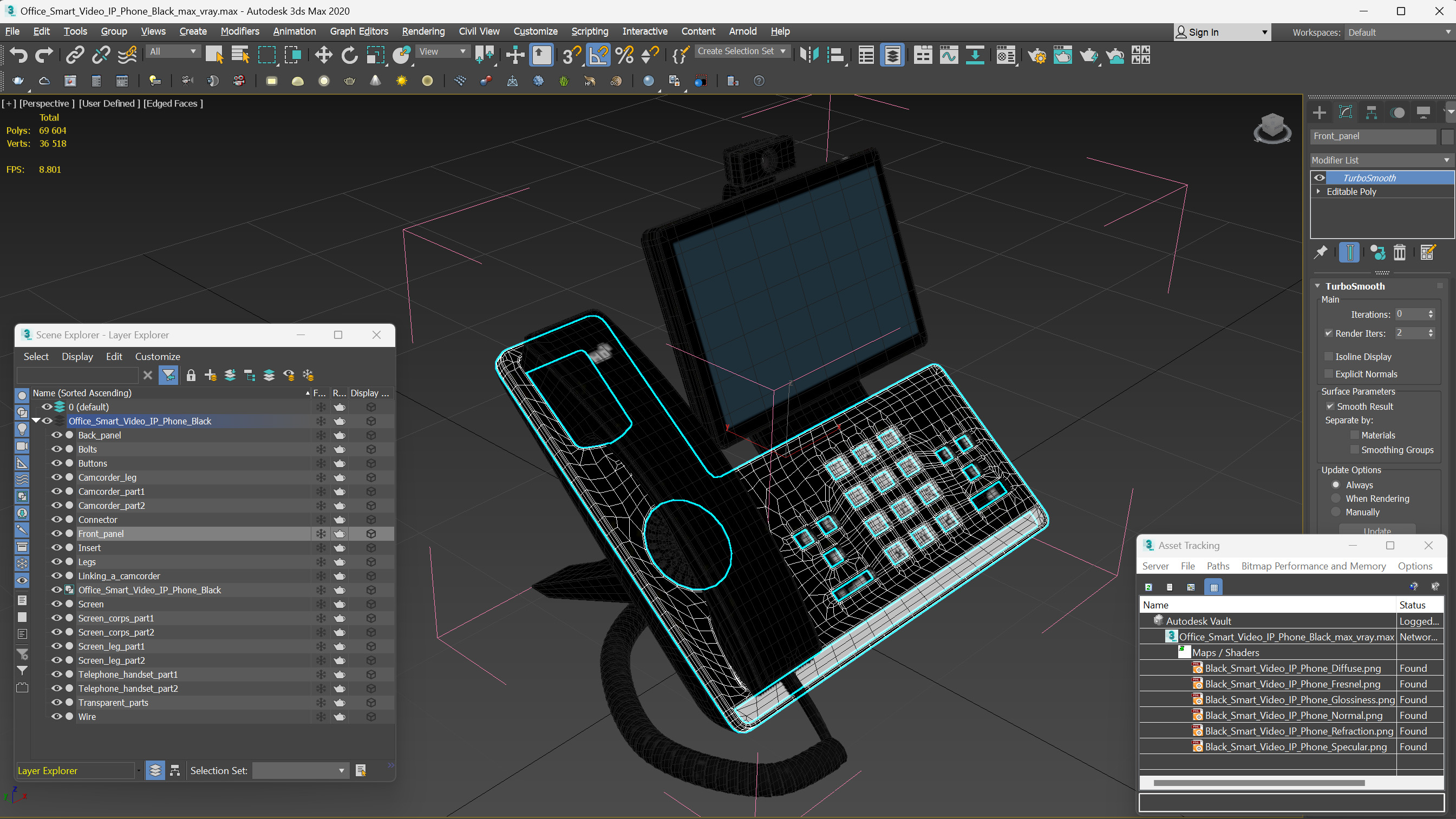The image size is (1456, 819).
Task: Open the Hierarchy panel tab icon
Action: tap(1371, 113)
